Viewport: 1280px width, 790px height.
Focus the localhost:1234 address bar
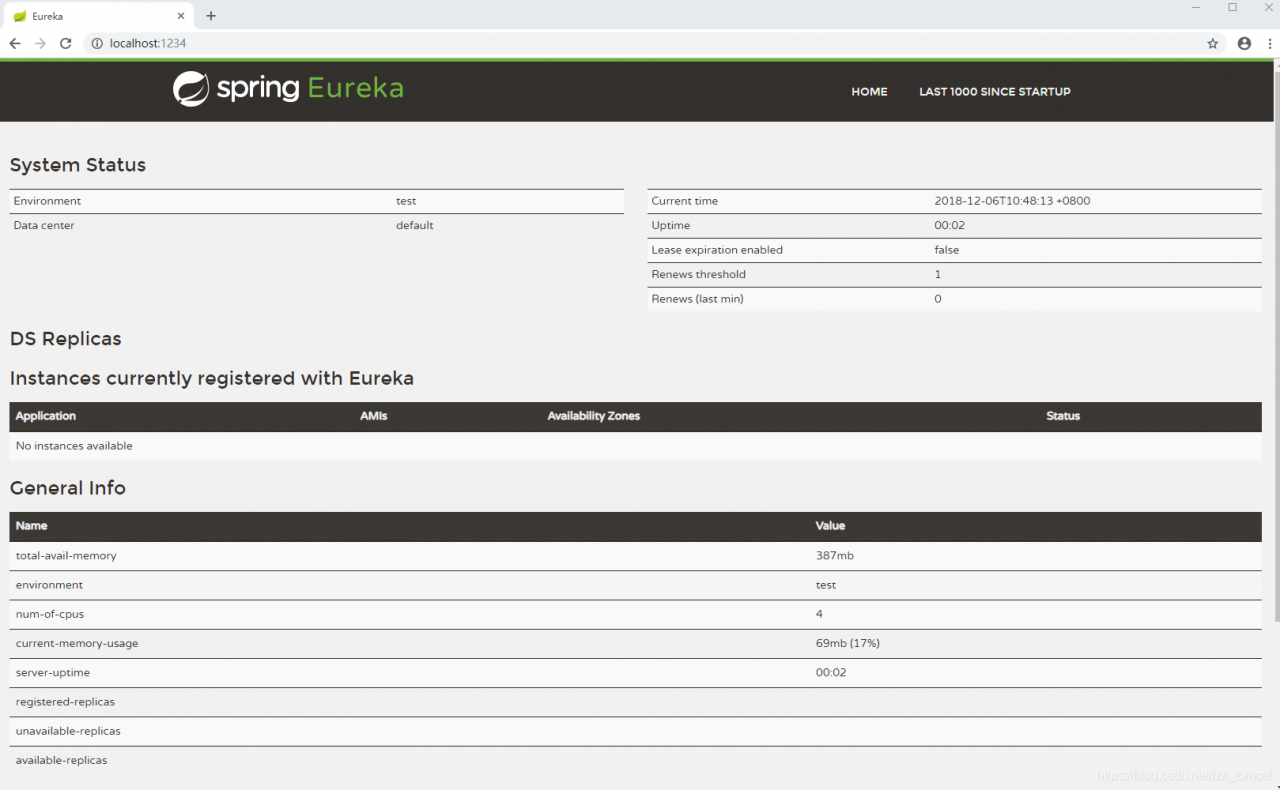(x=640, y=43)
